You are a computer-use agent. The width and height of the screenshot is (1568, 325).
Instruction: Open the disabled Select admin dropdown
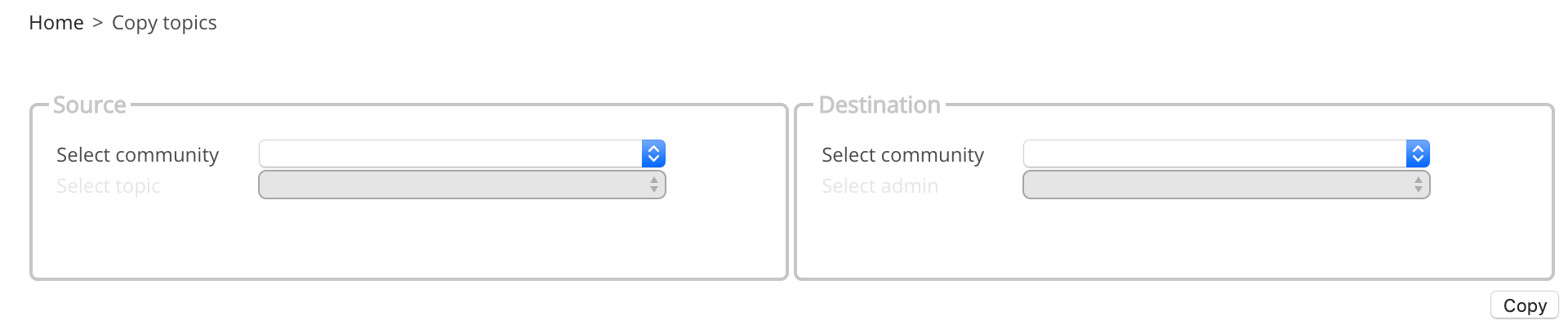point(1227,185)
